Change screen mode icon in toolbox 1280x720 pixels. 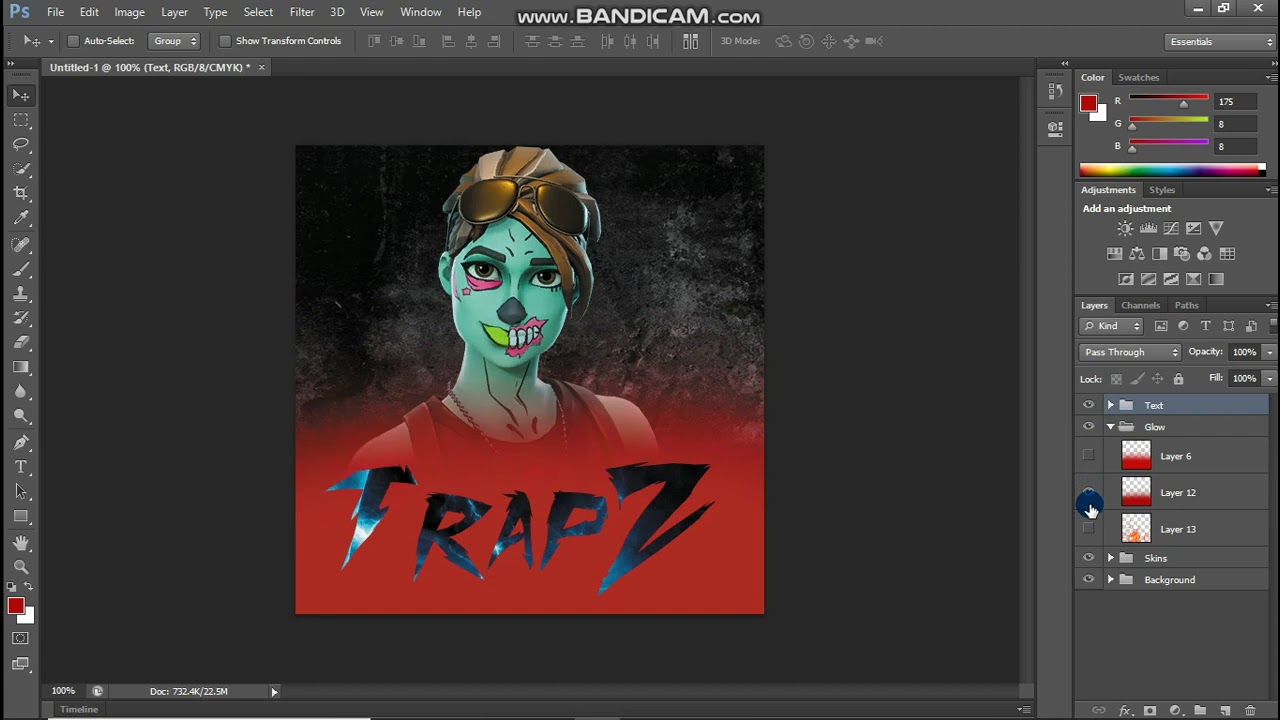[21, 663]
